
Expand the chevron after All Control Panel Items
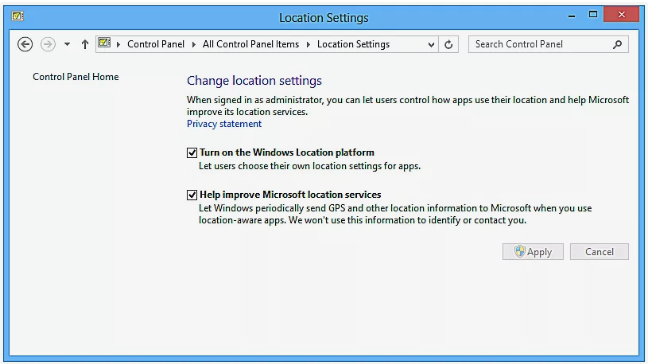click(x=308, y=44)
